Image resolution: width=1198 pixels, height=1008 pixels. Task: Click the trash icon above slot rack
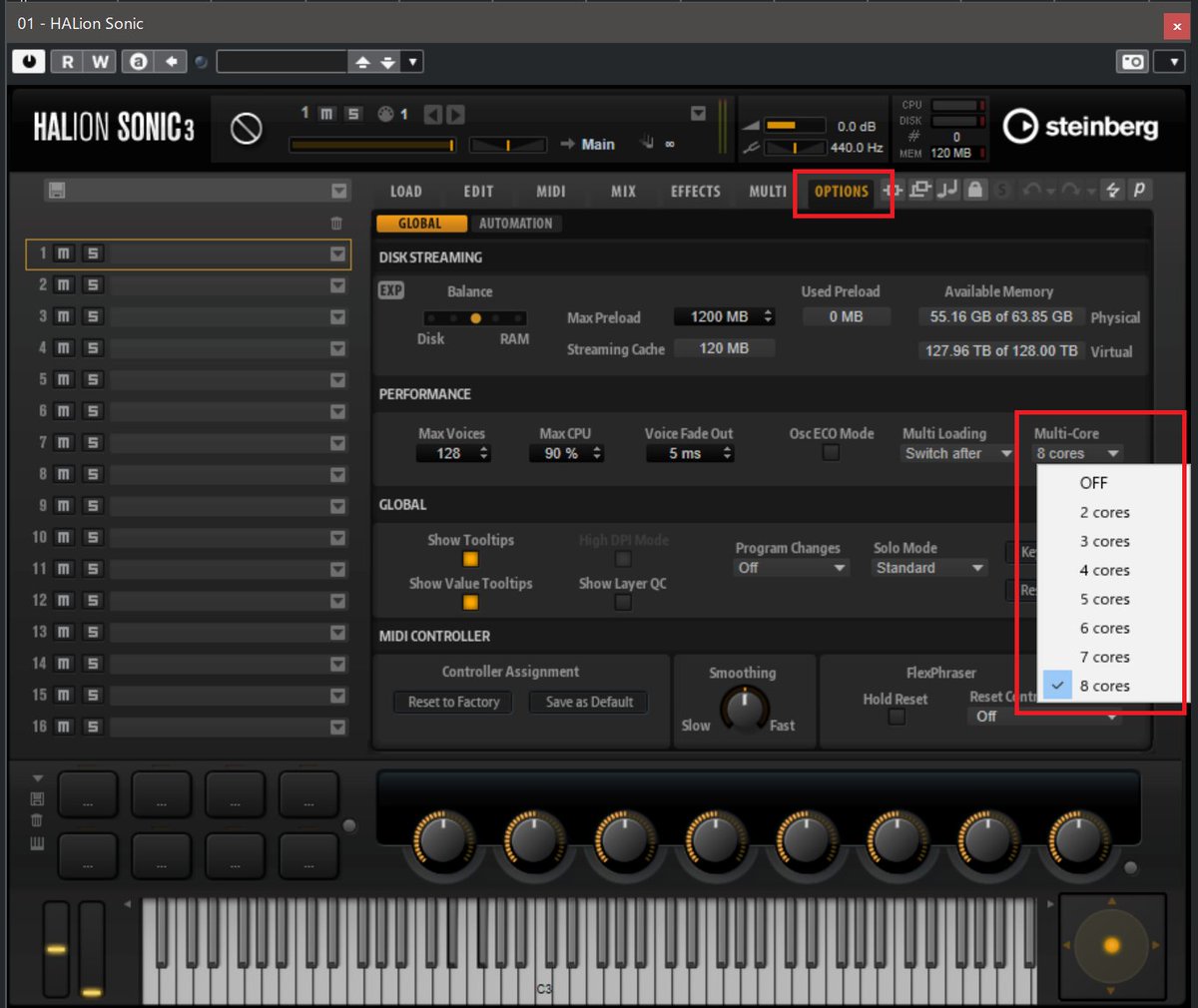(336, 224)
